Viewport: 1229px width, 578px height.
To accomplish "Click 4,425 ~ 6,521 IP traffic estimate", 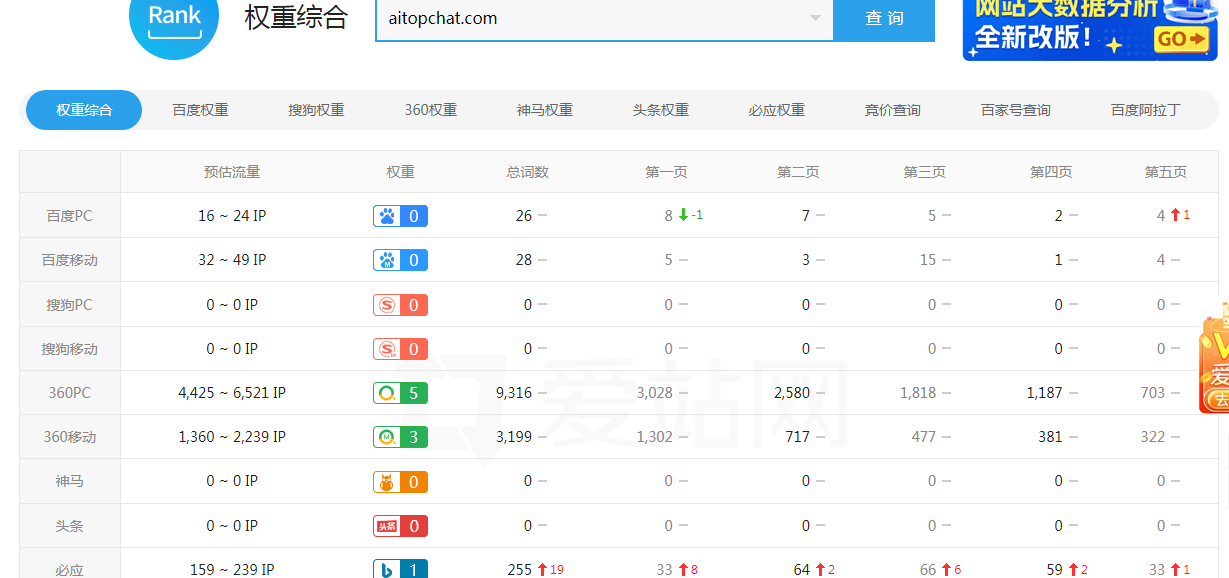I will pos(232,392).
